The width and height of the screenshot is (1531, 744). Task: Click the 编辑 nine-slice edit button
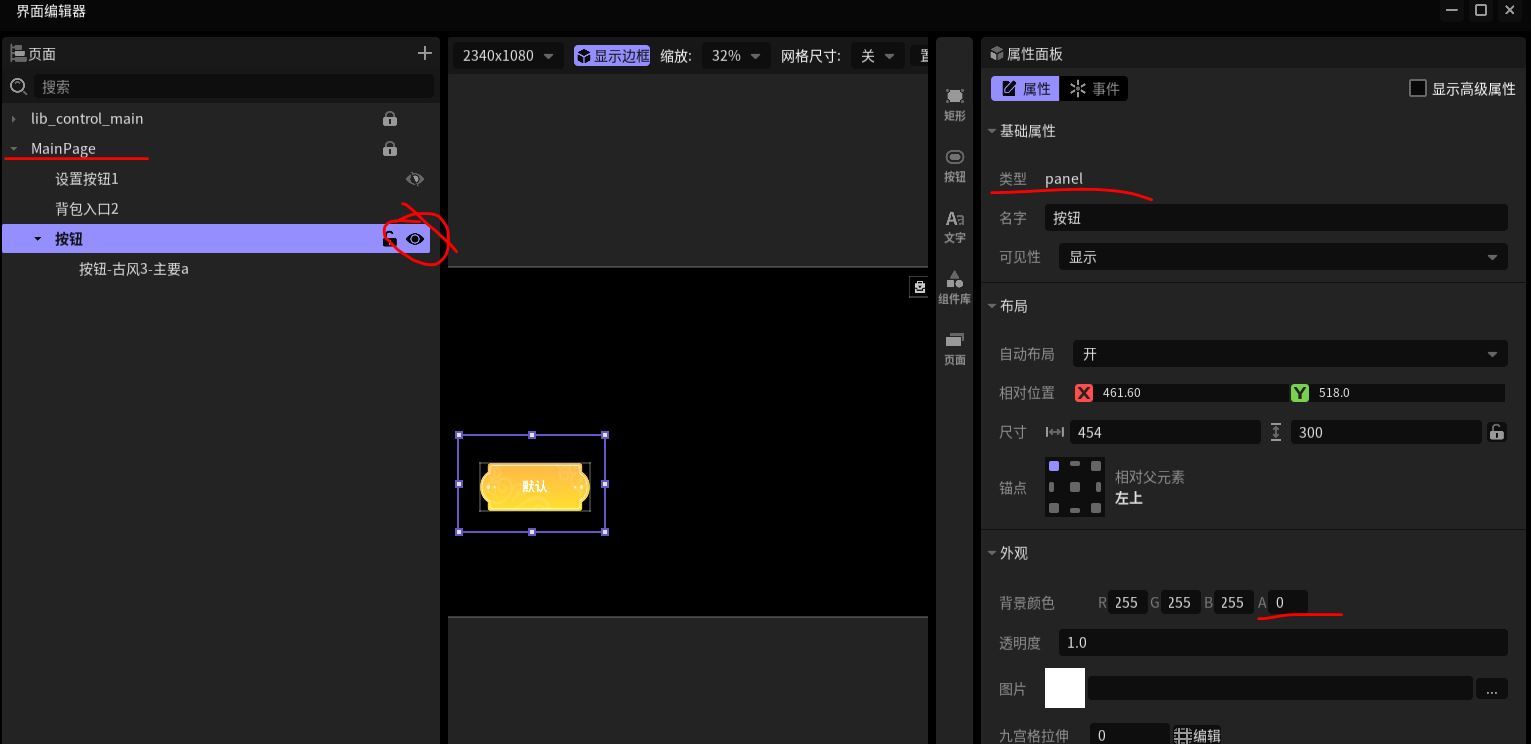(1197, 735)
